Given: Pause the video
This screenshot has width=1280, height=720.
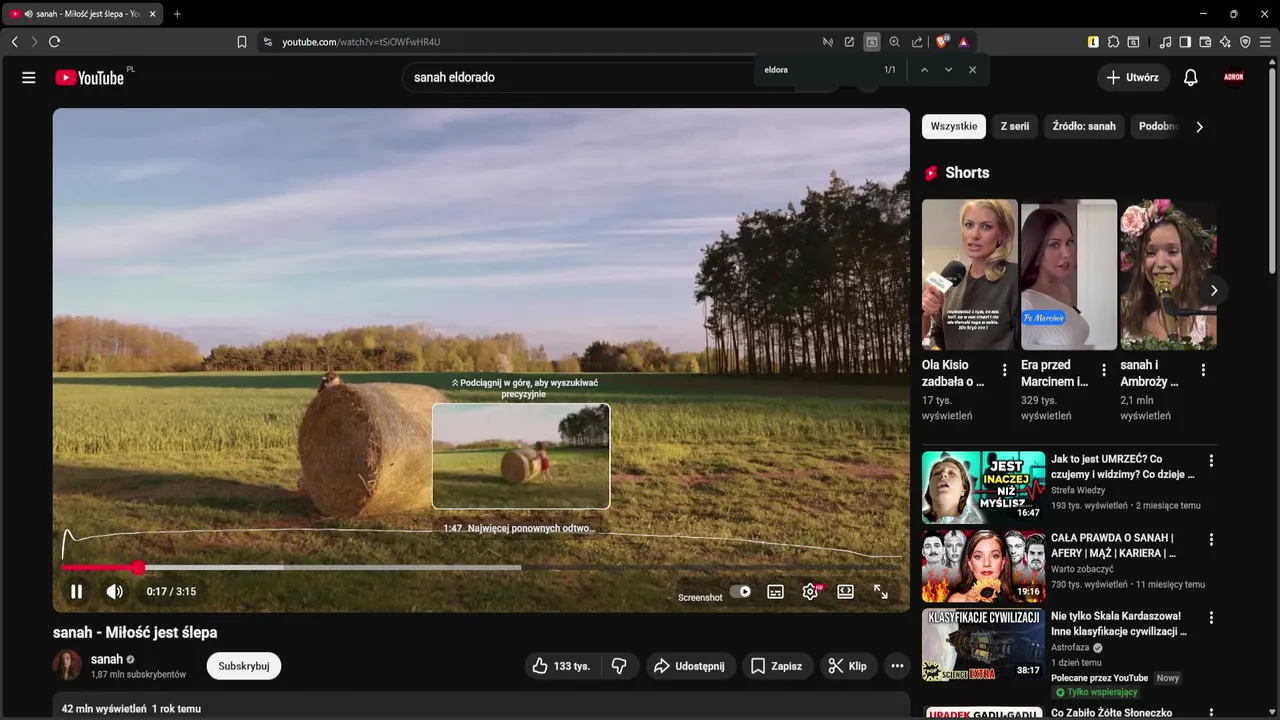Looking at the screenshot, I should [x=76, y=591].
